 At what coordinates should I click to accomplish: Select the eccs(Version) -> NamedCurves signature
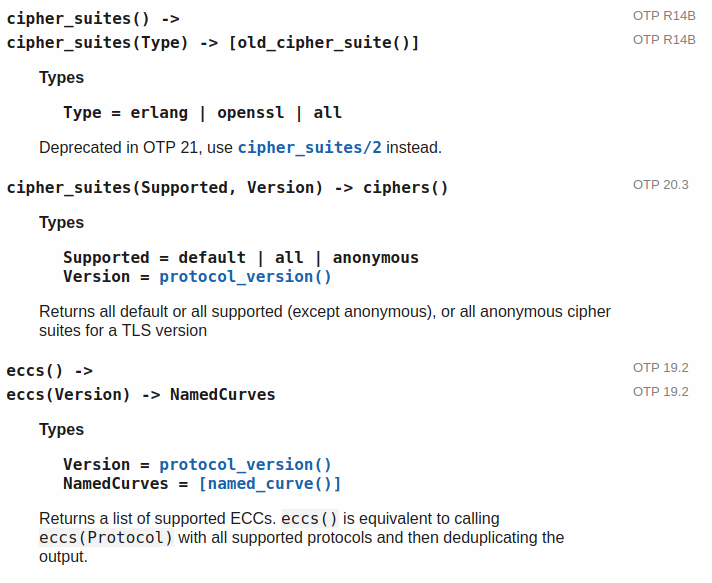[x=140, y=395]
